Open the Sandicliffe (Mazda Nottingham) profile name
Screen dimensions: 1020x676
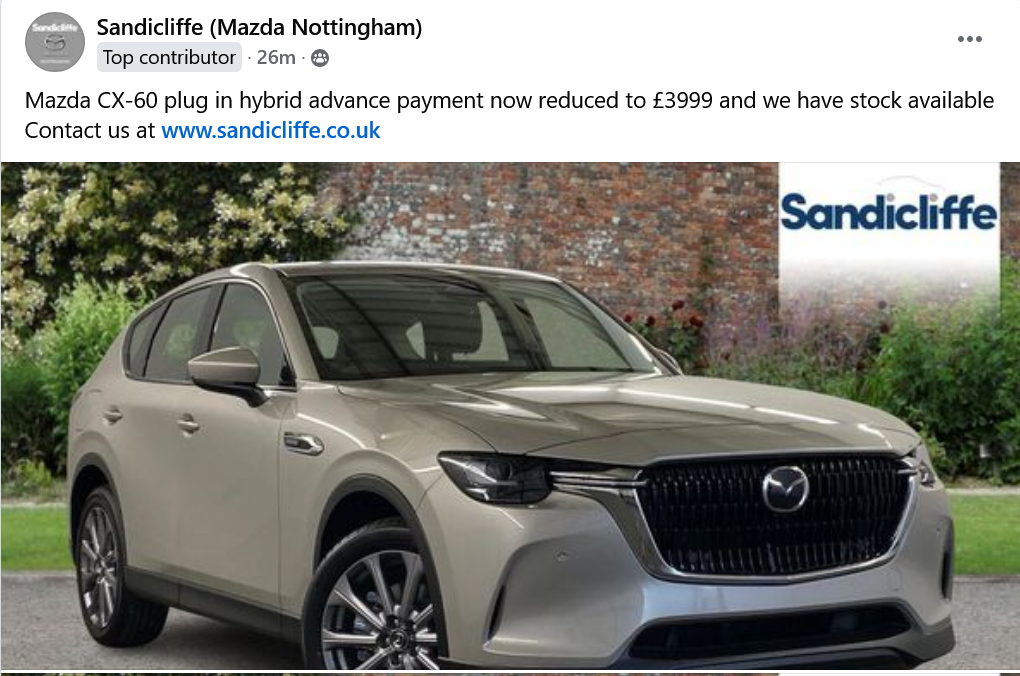click(x=260, y=27)
